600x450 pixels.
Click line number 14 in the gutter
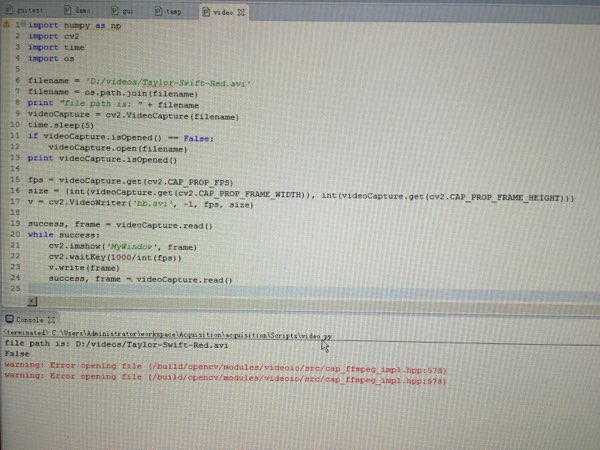coord(15,168)
